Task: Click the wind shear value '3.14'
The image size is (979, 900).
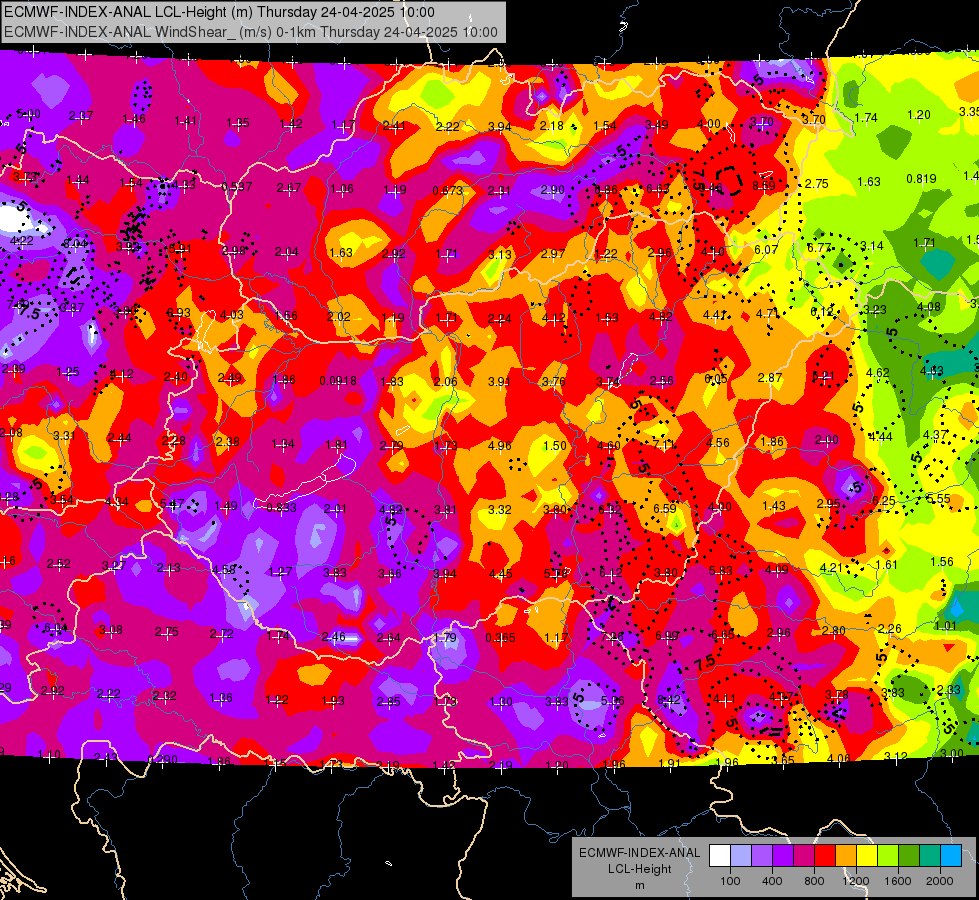Action: (872, 245)
